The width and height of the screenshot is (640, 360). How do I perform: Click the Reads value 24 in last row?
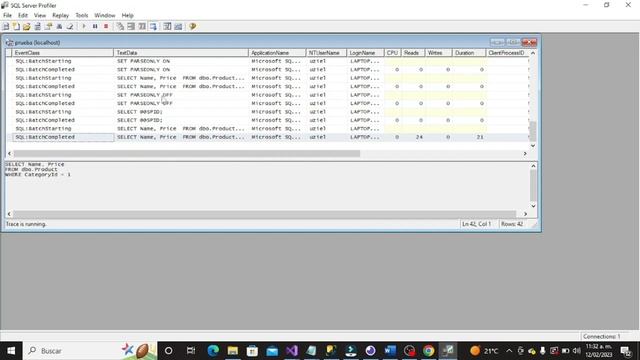click(x=419, y=137)
